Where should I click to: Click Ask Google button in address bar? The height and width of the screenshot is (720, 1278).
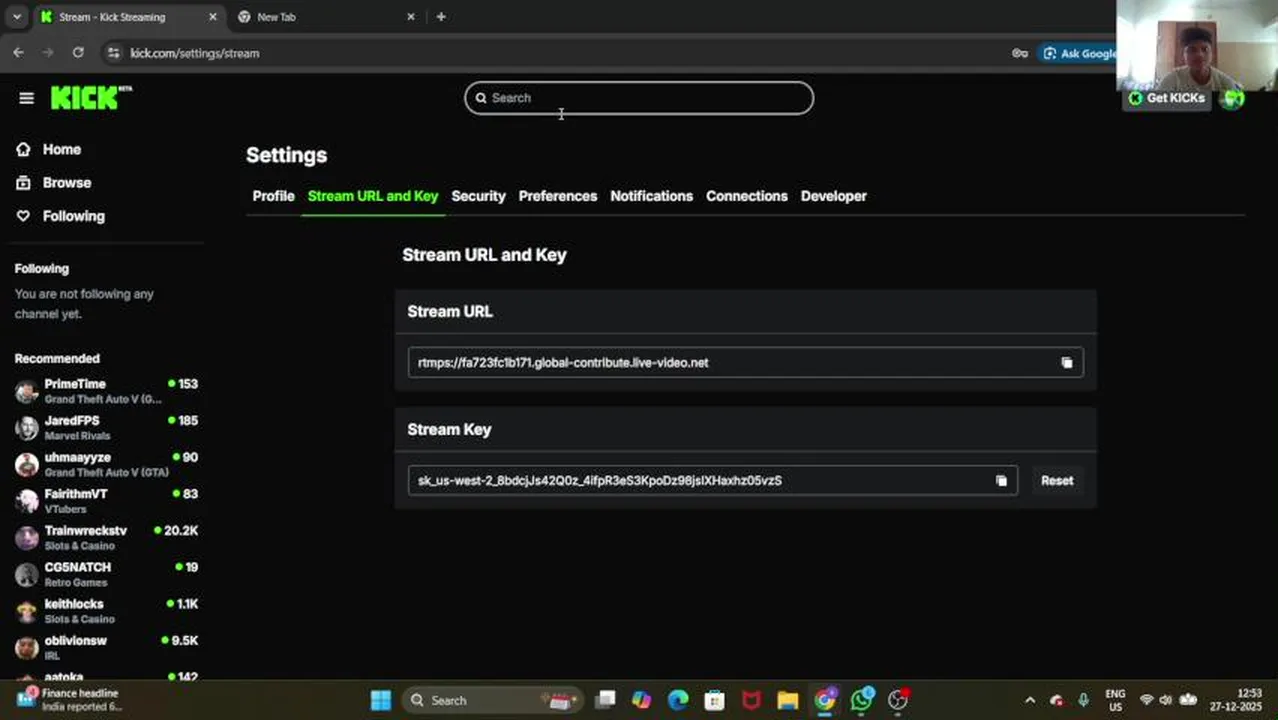point(1077,53)
